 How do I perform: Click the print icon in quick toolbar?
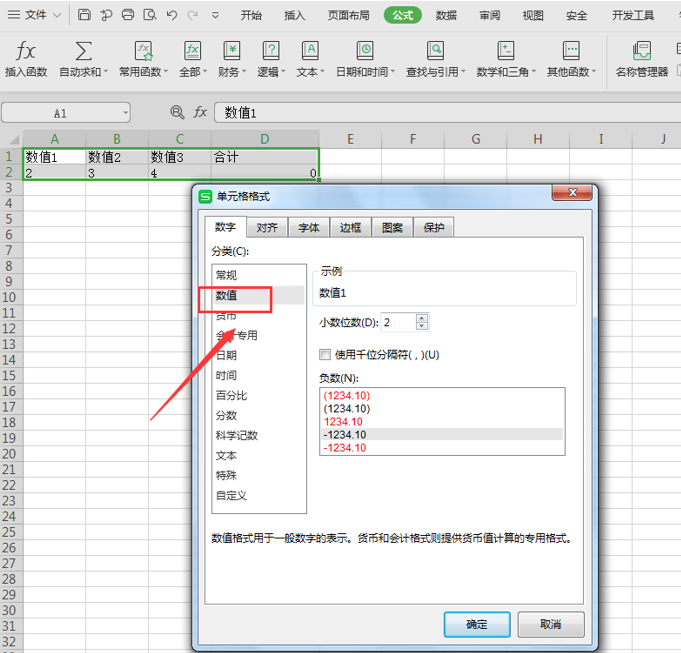(x=128, y=15)
